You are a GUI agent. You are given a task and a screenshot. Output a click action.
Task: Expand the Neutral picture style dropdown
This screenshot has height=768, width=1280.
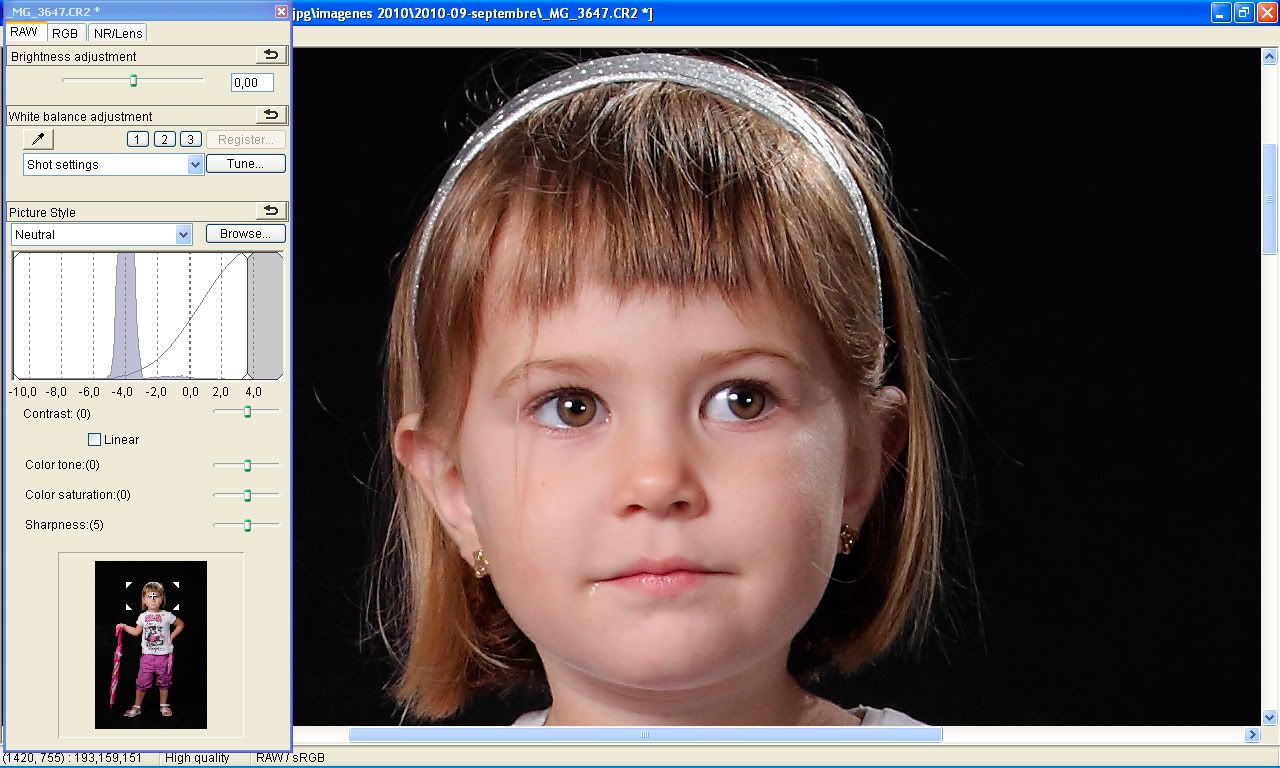183,234
